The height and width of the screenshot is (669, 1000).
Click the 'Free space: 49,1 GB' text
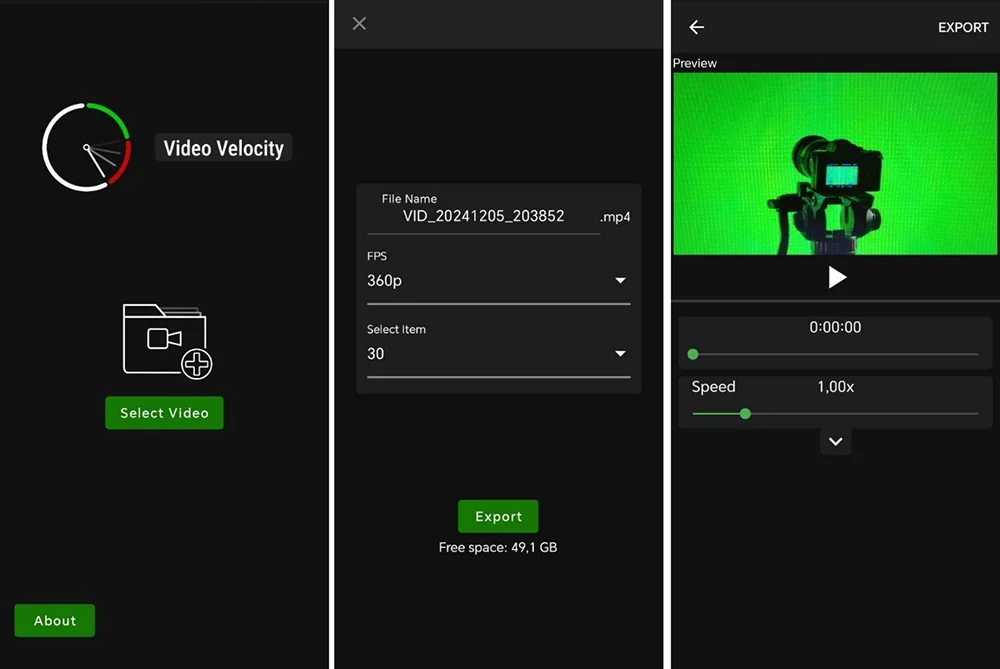point(498,547)
